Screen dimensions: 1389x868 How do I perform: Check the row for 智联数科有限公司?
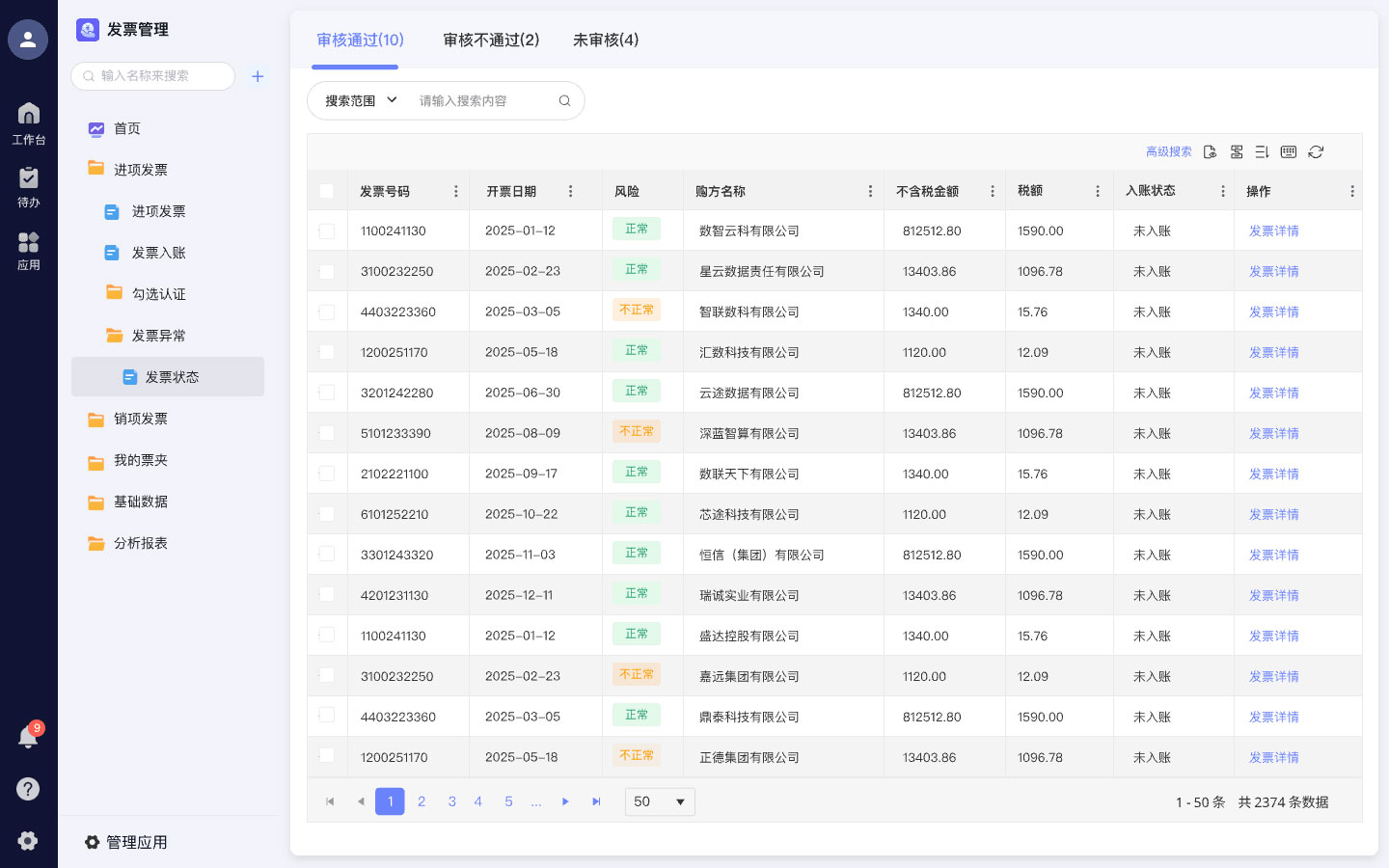coord(327,312)
